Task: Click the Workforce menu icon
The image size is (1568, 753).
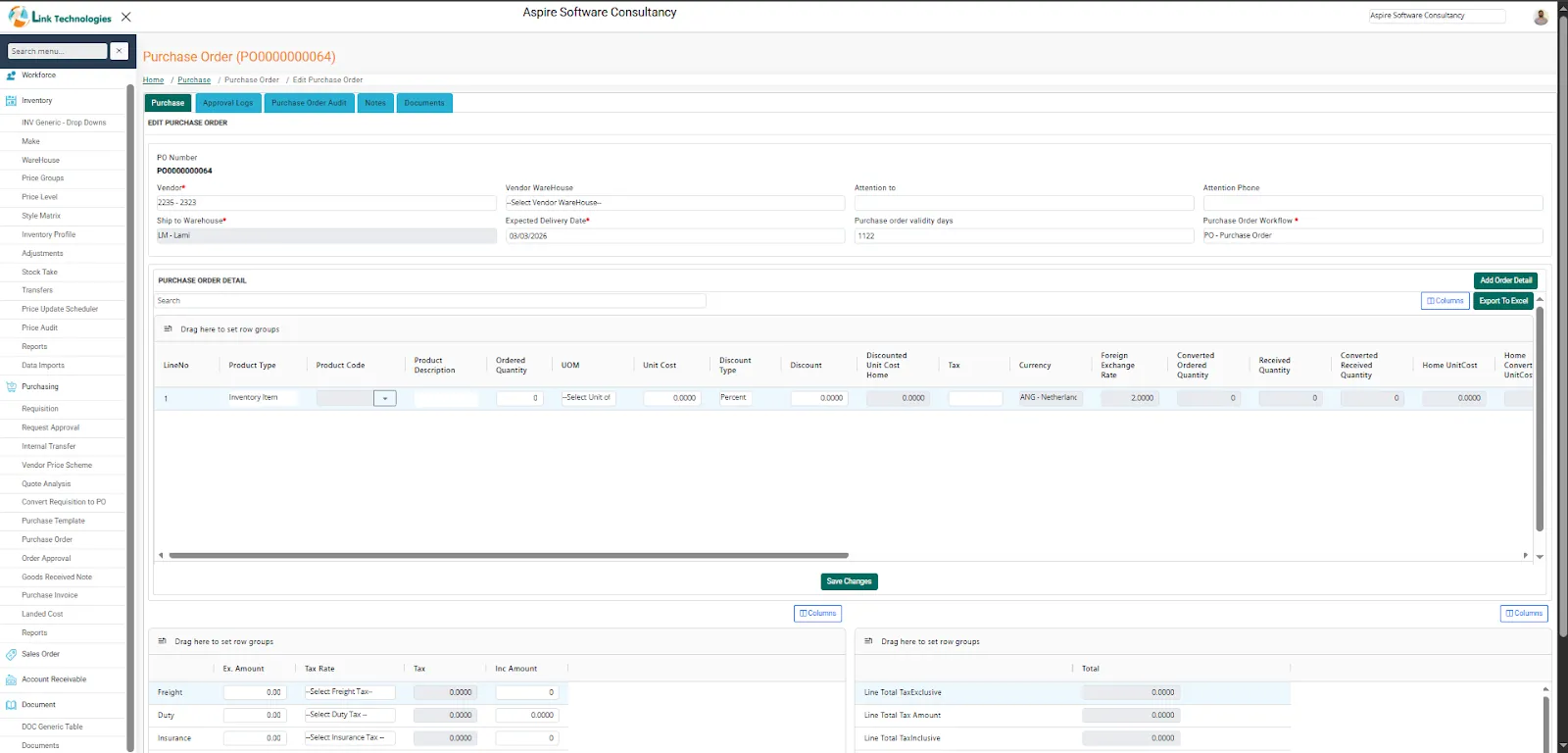Action: 11,75
